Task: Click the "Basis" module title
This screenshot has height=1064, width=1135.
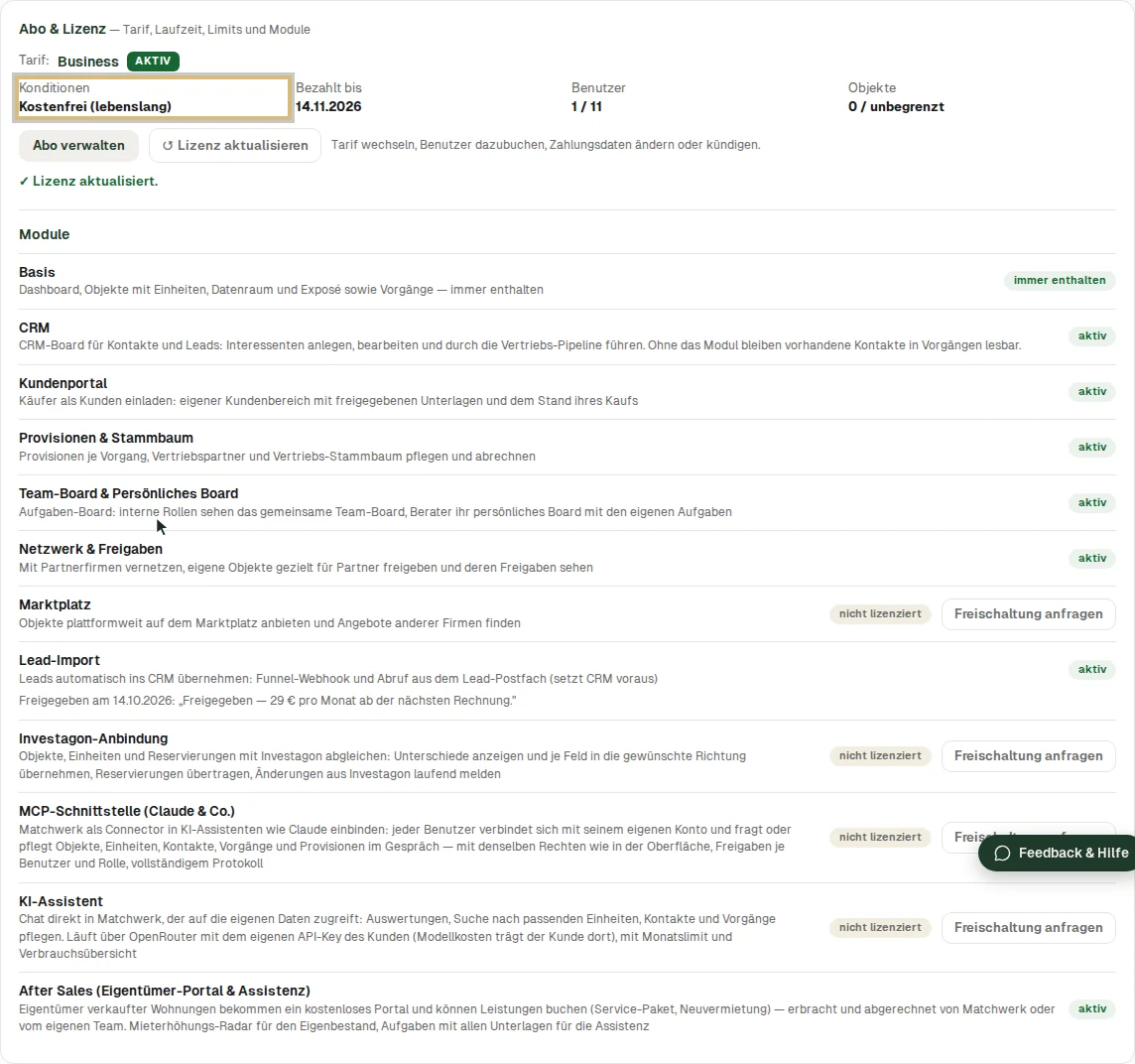Action: click(x=37, y=272)
